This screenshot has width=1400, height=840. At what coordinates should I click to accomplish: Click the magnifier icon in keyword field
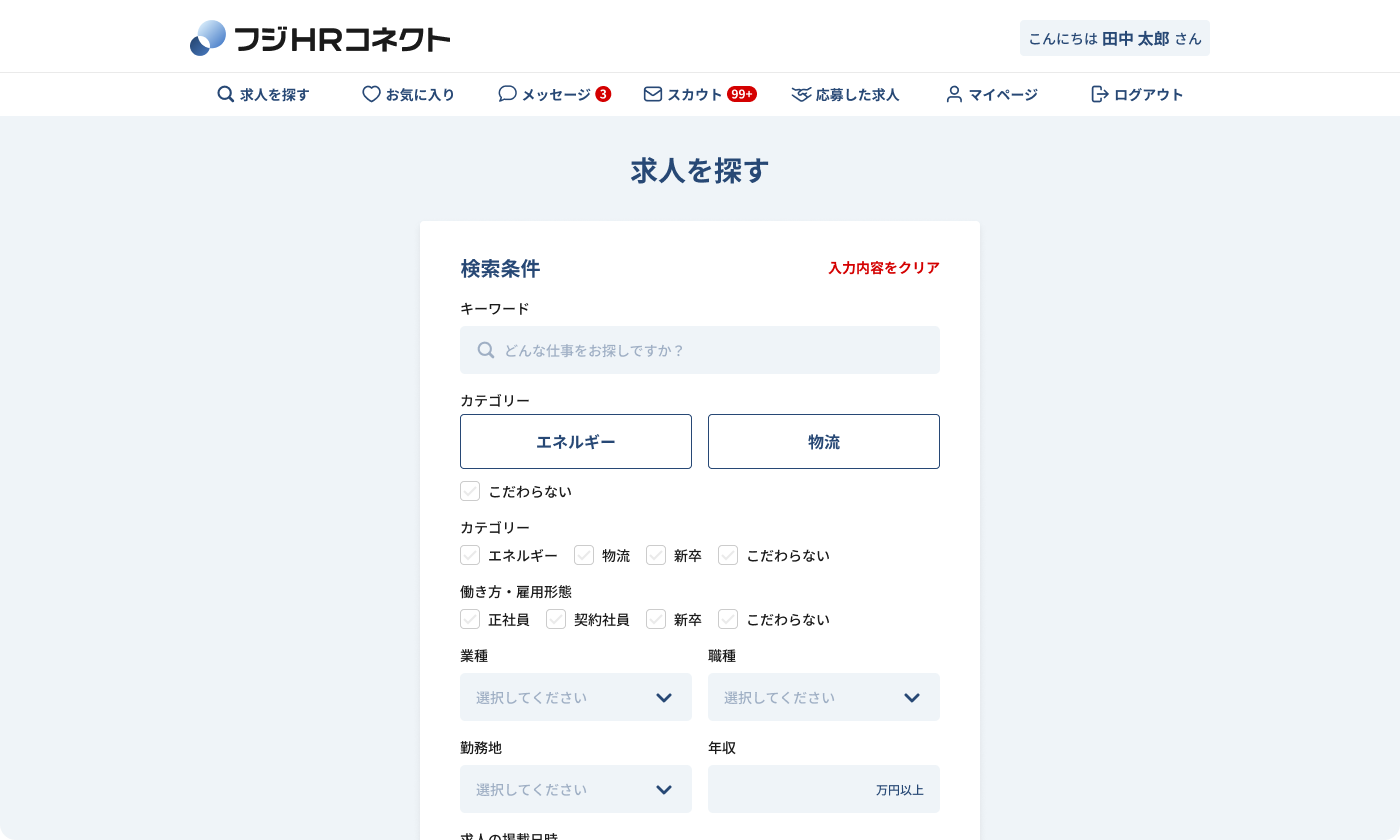tap(486, 350)
